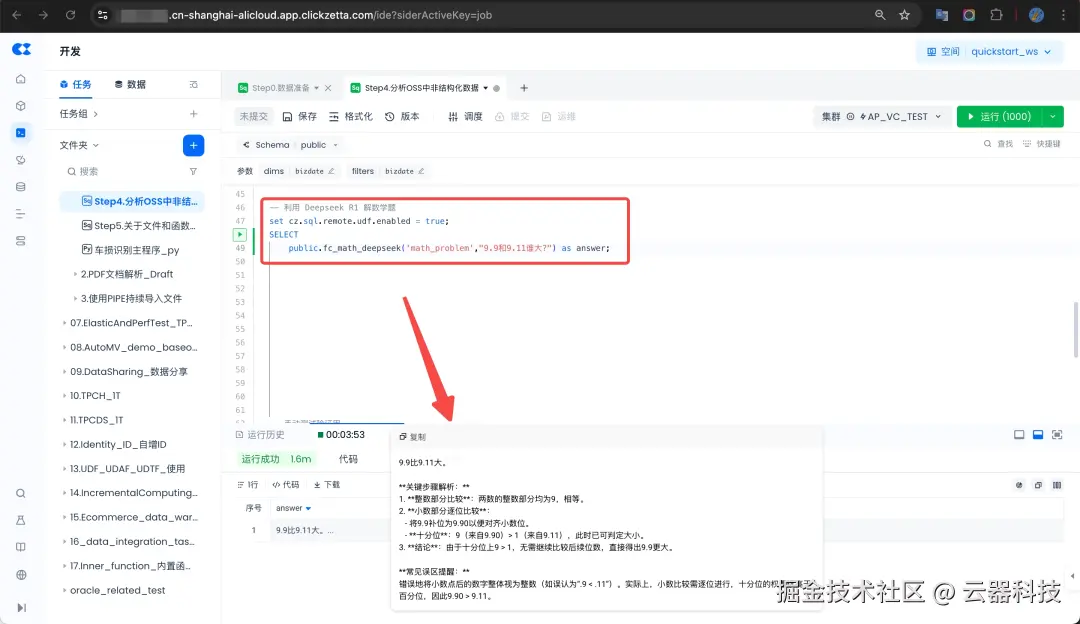Image resolution: width=1080 pixels, height=624 pixels.
Task: Open the home icon in left sidebar
Action: [x=21, y=79]
